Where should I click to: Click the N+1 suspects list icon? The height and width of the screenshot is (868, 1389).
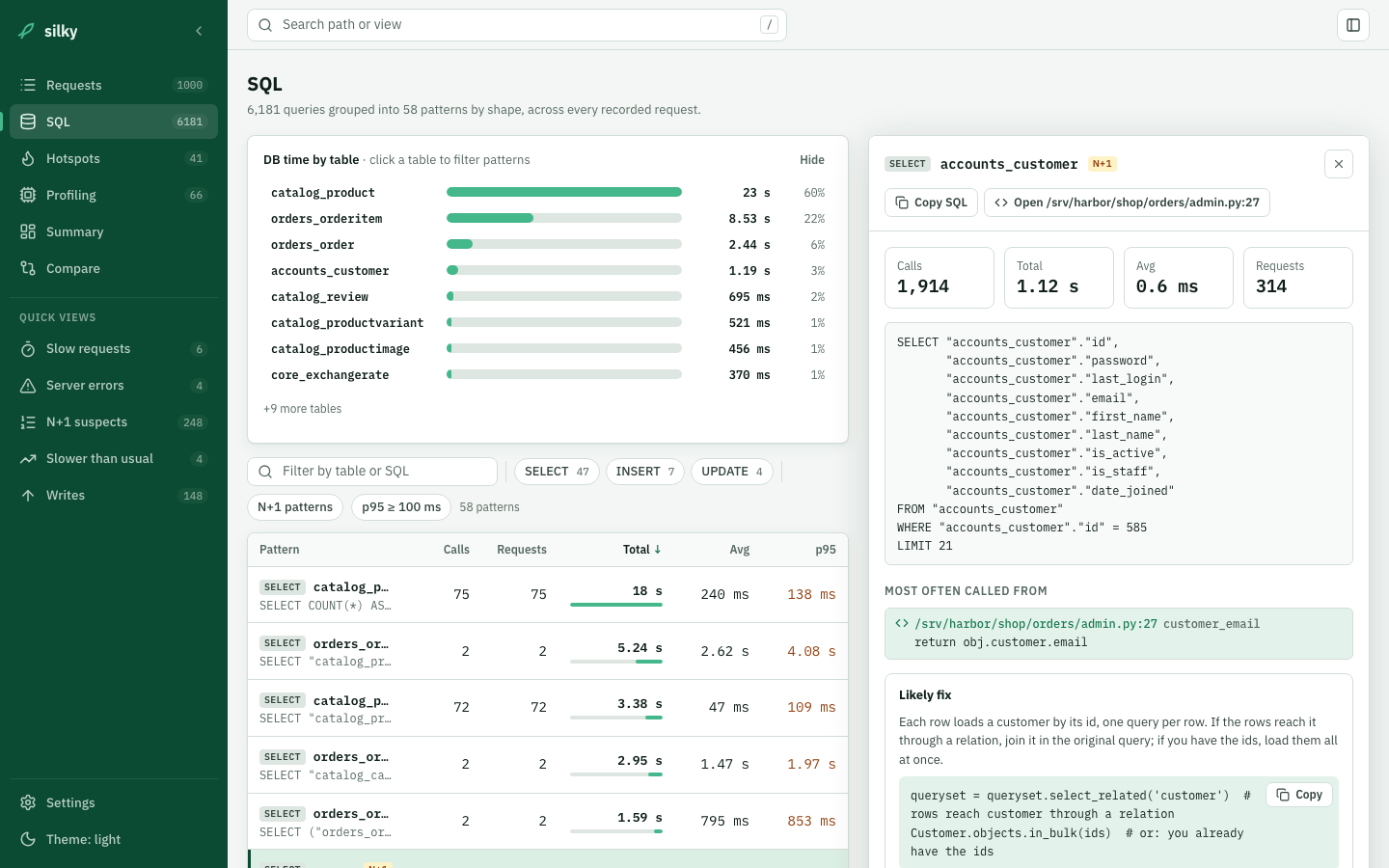pyautogui.click(x=28, y=422)
